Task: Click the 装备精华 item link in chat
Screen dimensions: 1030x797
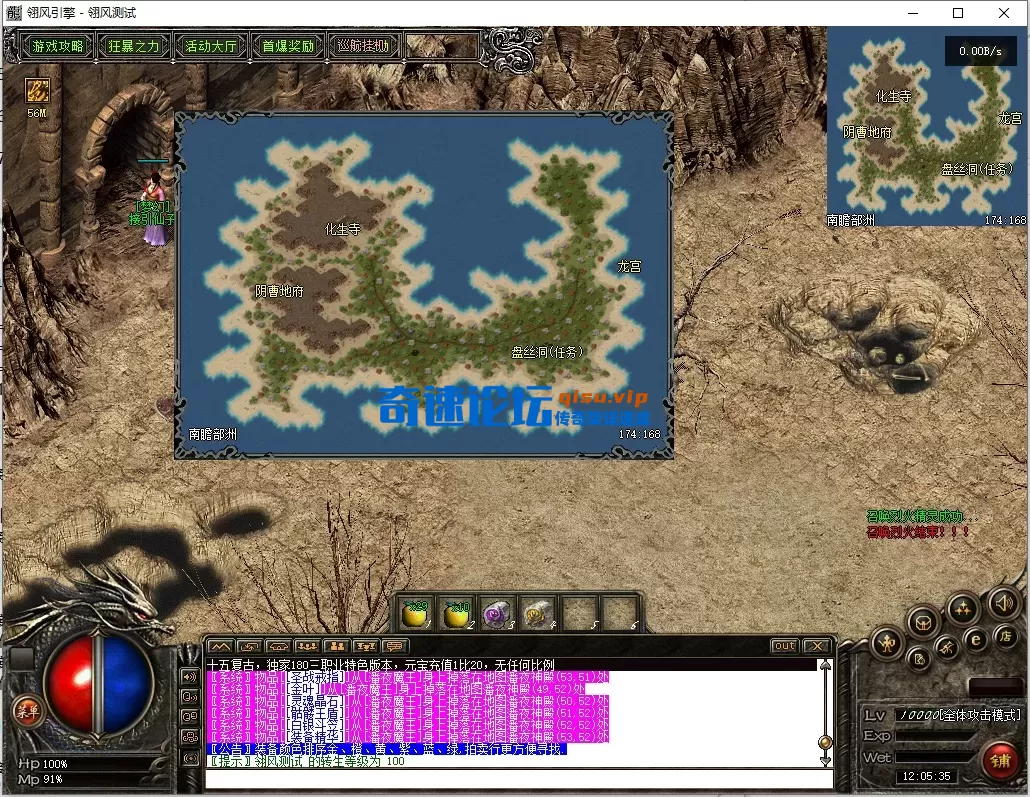Action: (317, 737)
